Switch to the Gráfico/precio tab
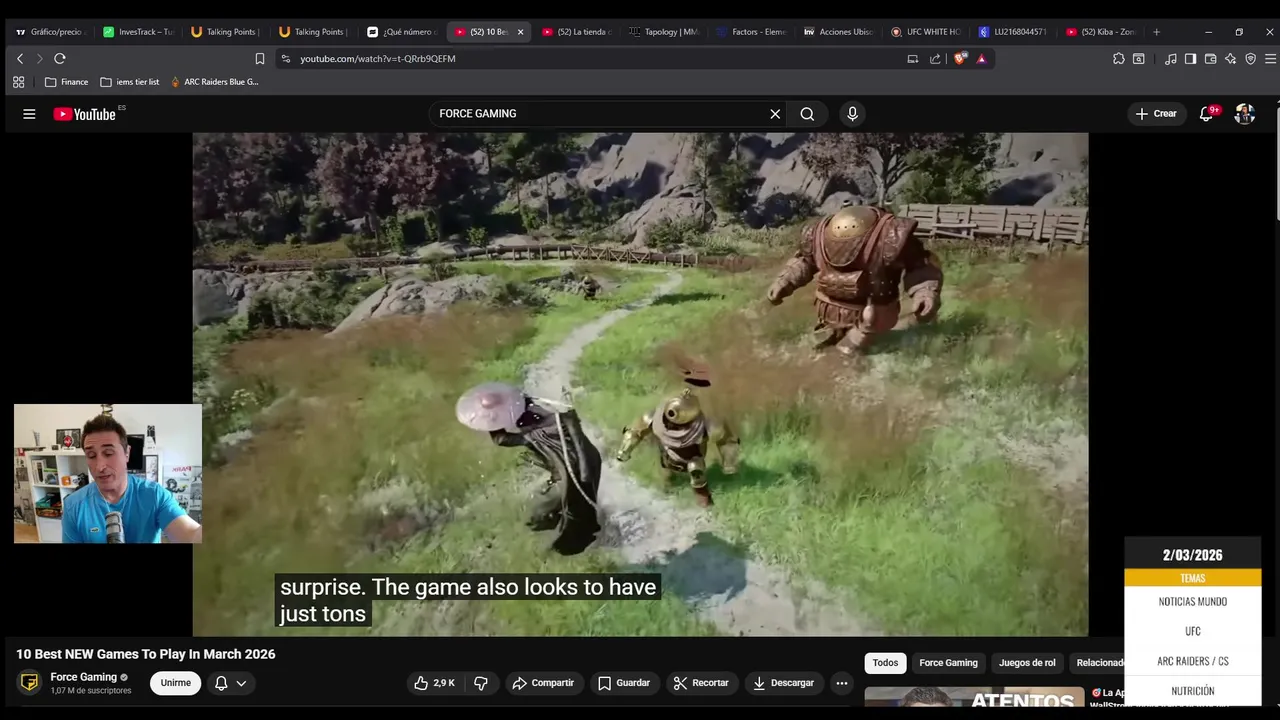This screenshot has width=1280, height=720. 50,32
